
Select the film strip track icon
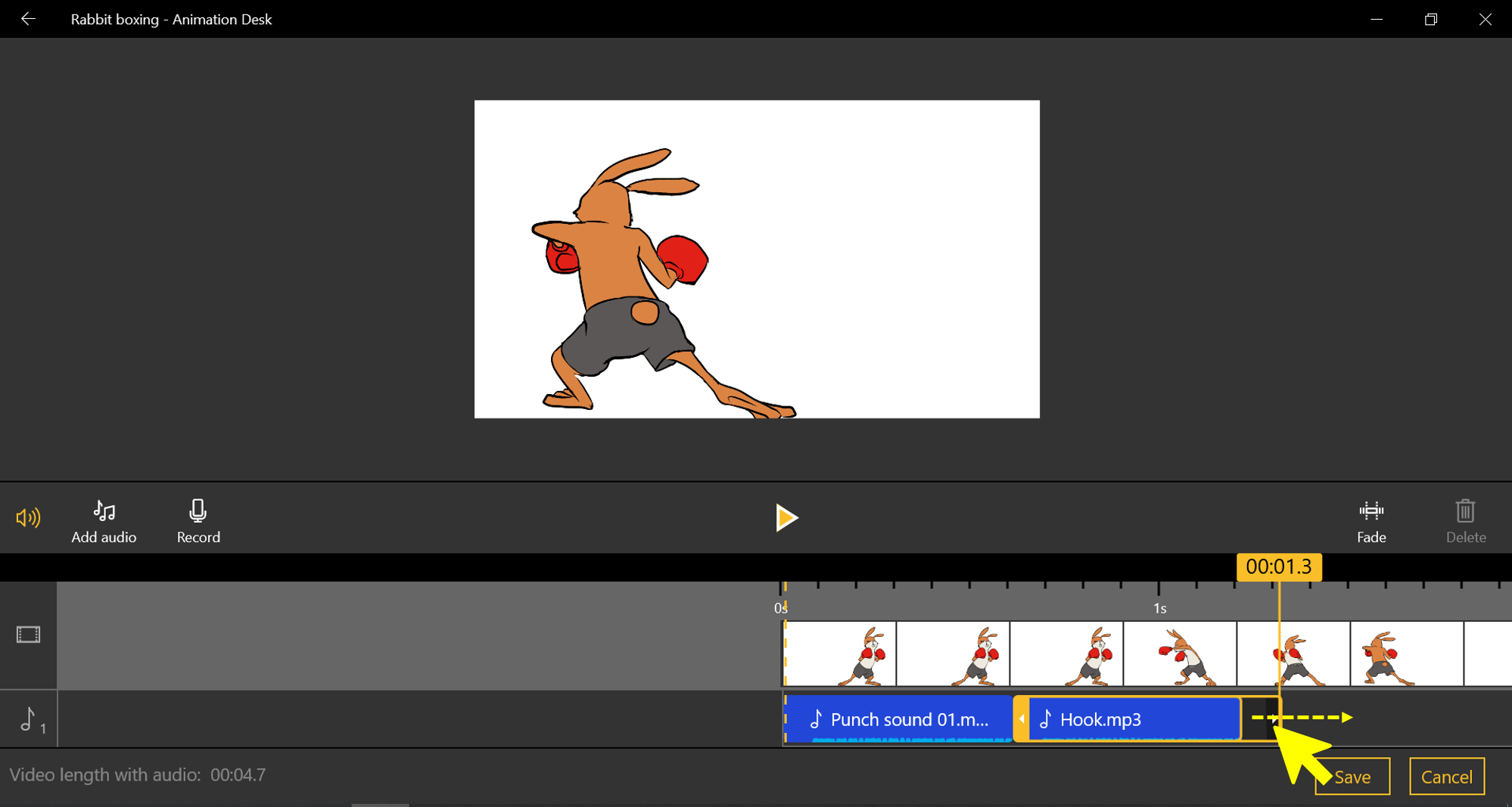click(28, 635)
